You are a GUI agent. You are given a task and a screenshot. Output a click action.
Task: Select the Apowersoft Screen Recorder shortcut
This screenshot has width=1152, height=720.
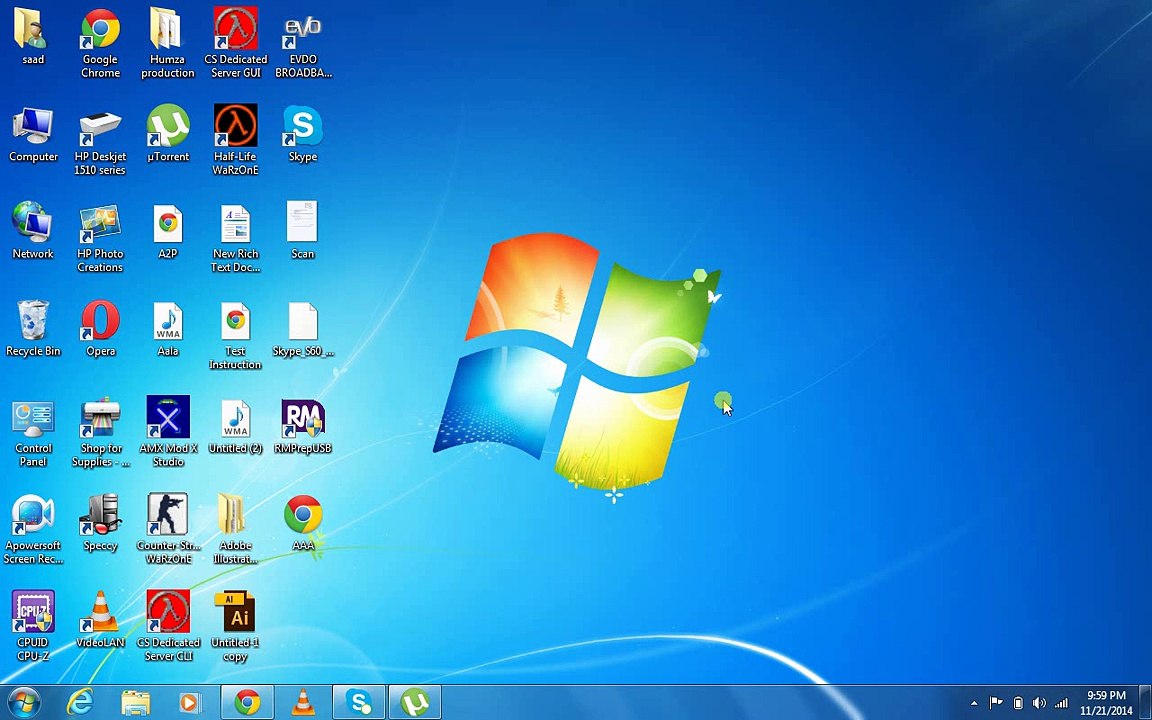pos(33,529)
